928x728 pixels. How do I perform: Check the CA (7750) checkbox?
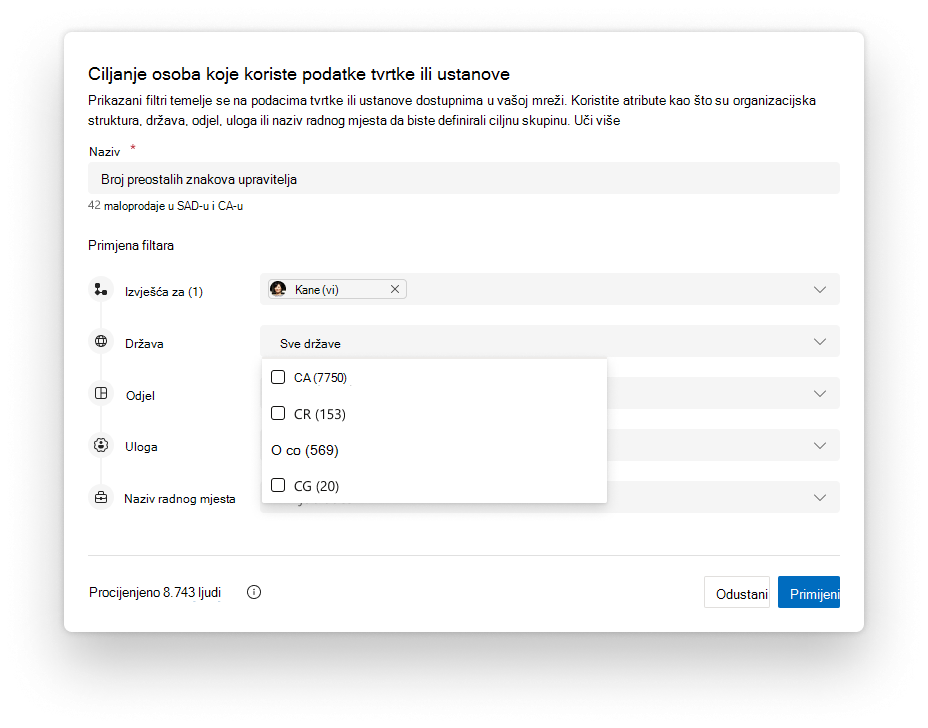(278, 377)
